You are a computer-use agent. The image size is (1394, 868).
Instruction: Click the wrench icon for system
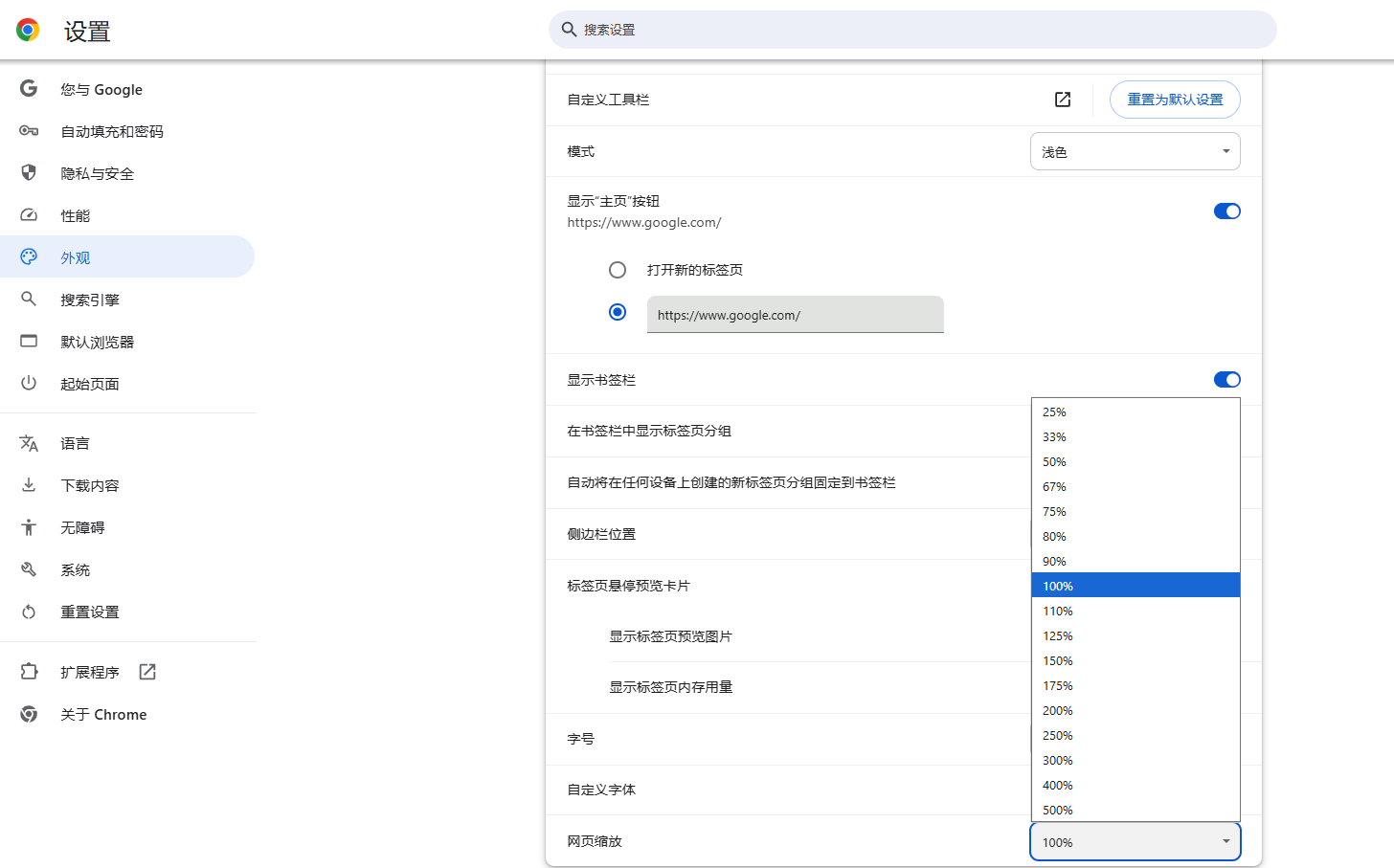tap(29, 569)
